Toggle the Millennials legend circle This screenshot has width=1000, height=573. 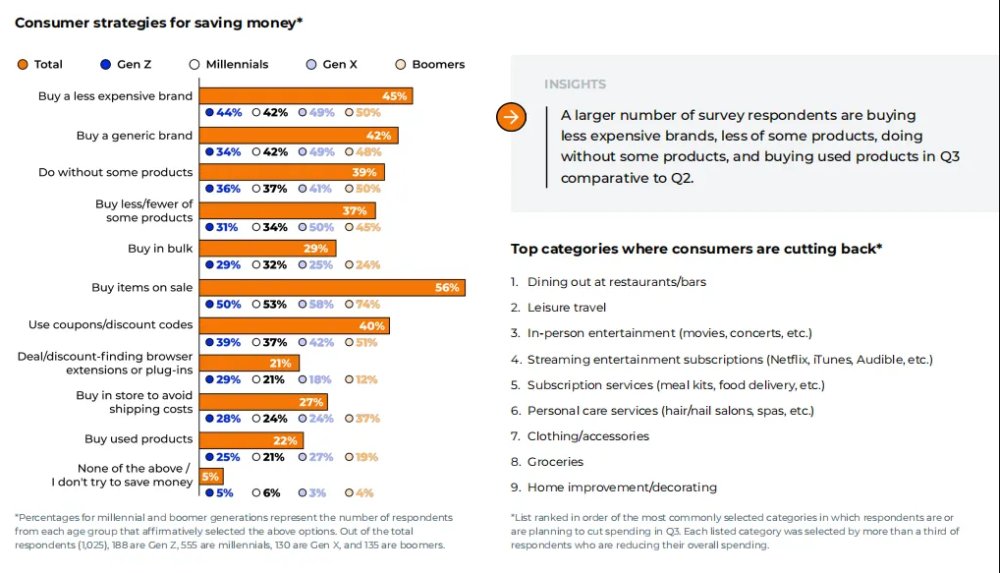coord(195,64)
